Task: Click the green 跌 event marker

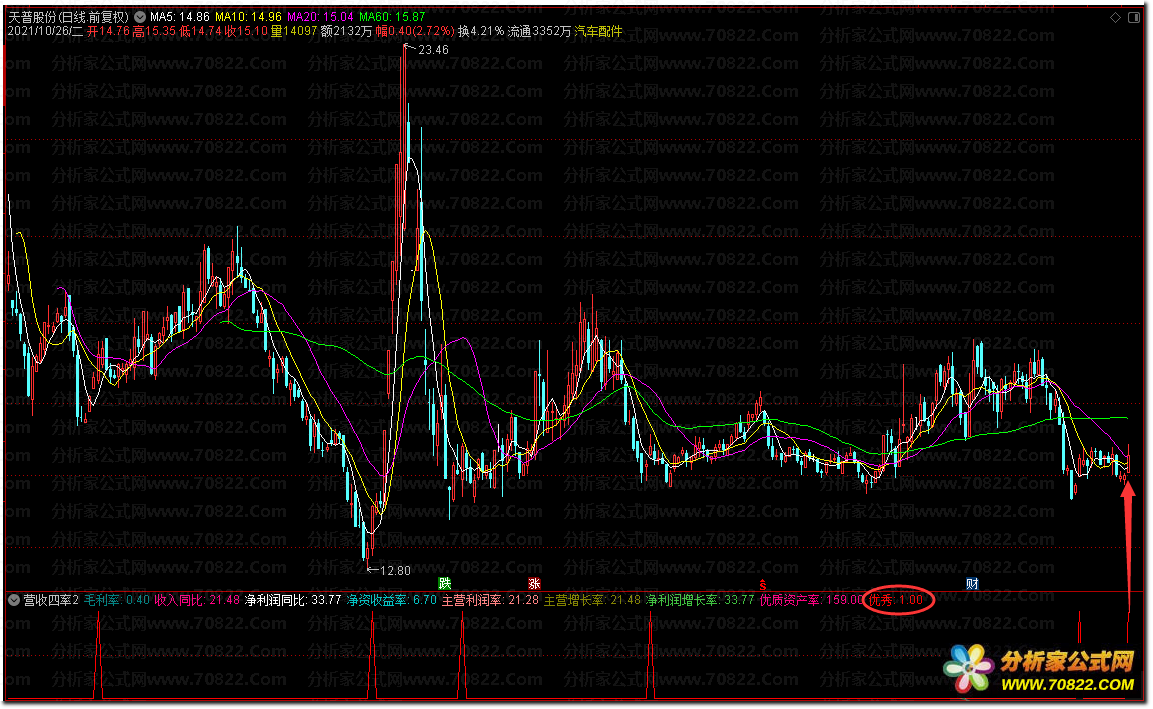Action: coord(445,584)
